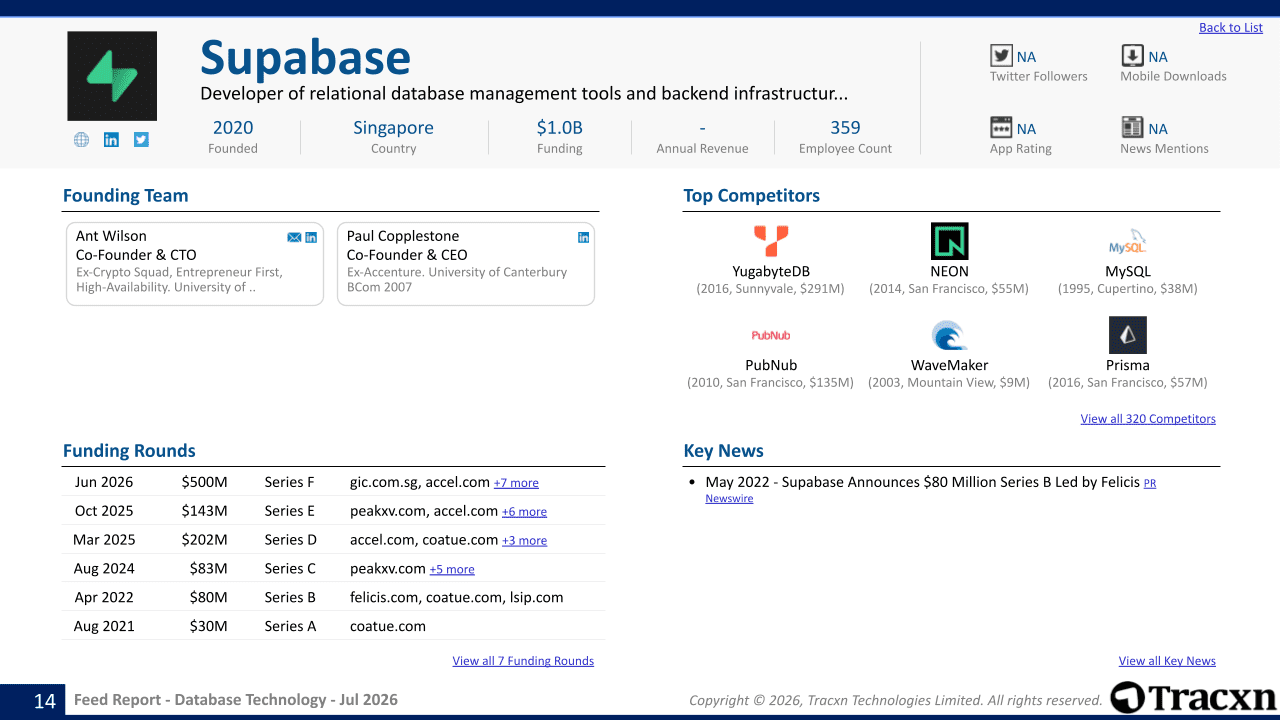Click the Aug 2024 round date
This screenshot has height=720, width=1280.
tap(104, 569)
